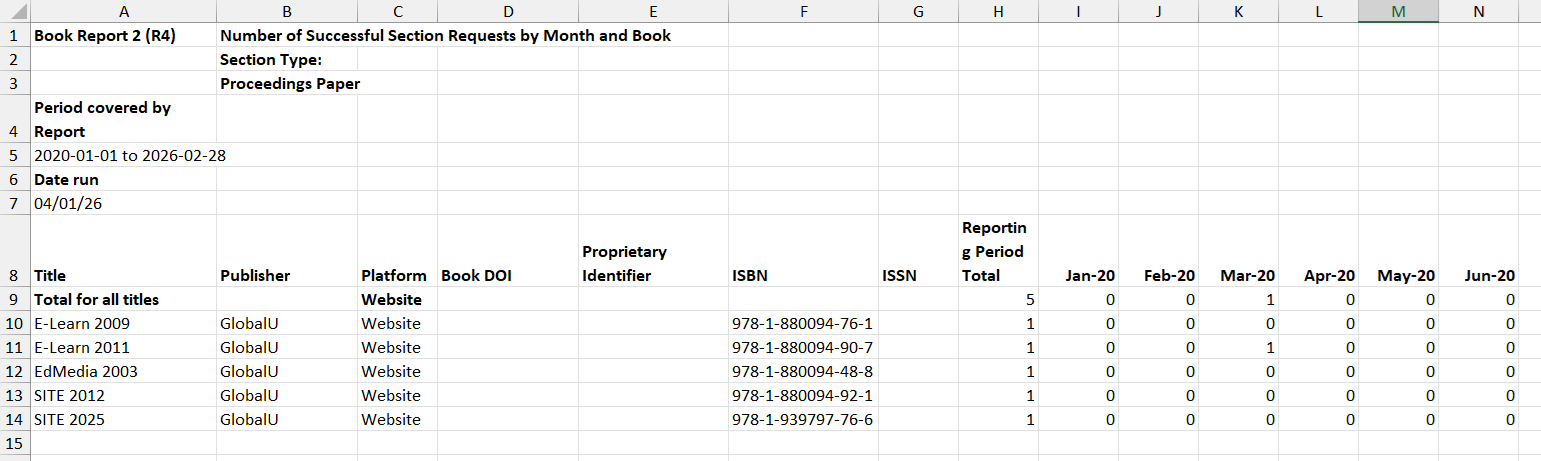Click 'SITE 2025' title cell
The image size is (1541, 461).
click(123, 419)
